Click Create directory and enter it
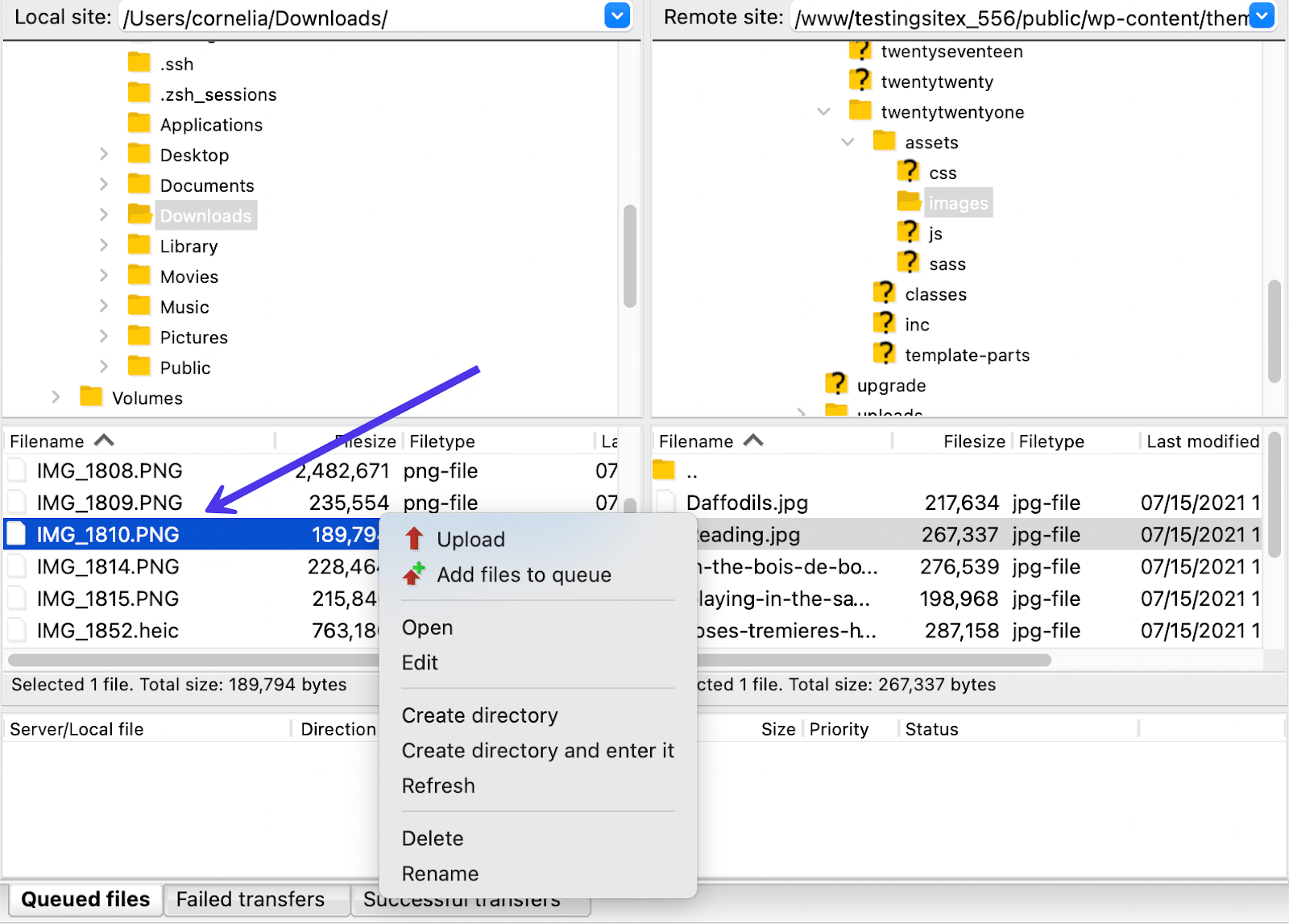The width and height of the screenshot is (1289, 924). (537, 750)
